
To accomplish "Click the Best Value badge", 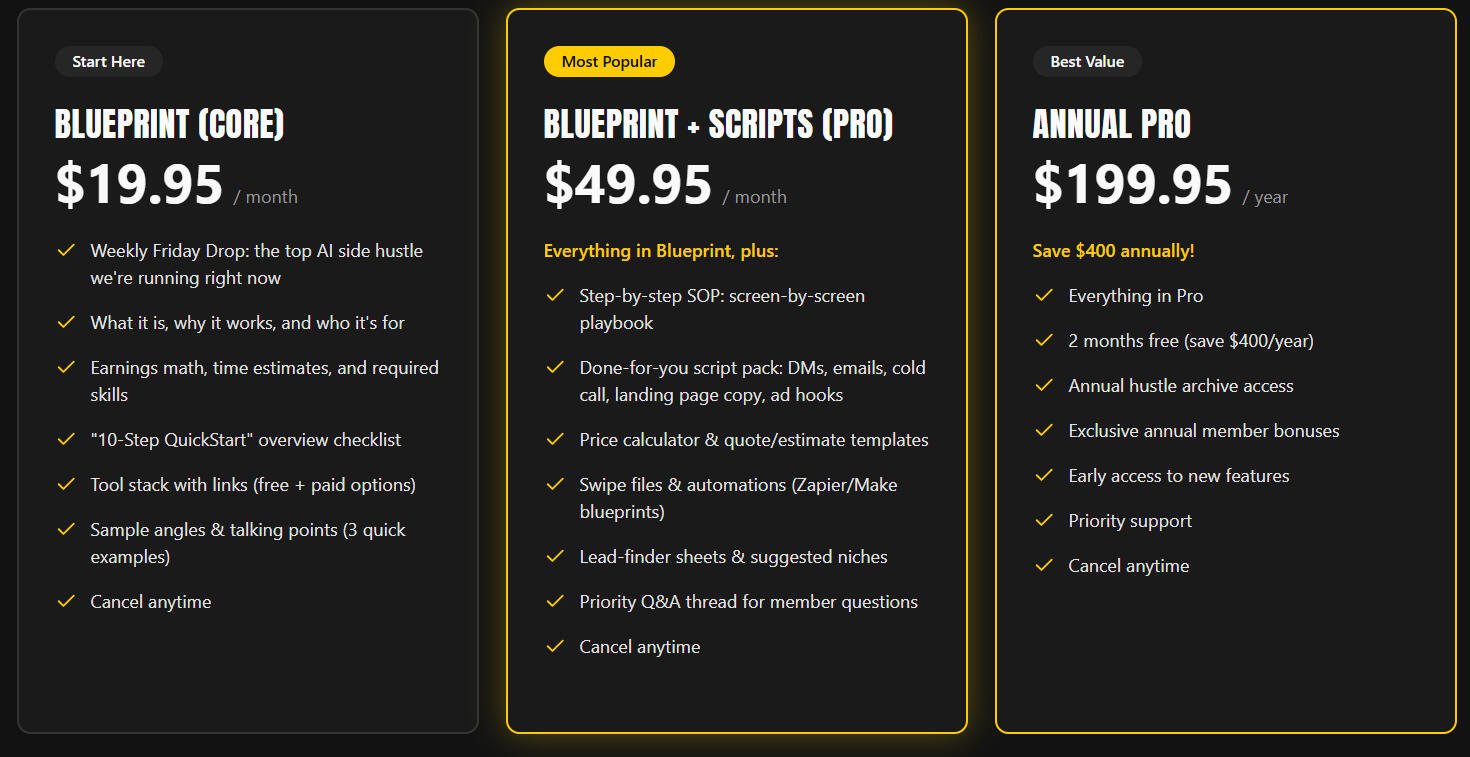I will (x=1087, y=62).
